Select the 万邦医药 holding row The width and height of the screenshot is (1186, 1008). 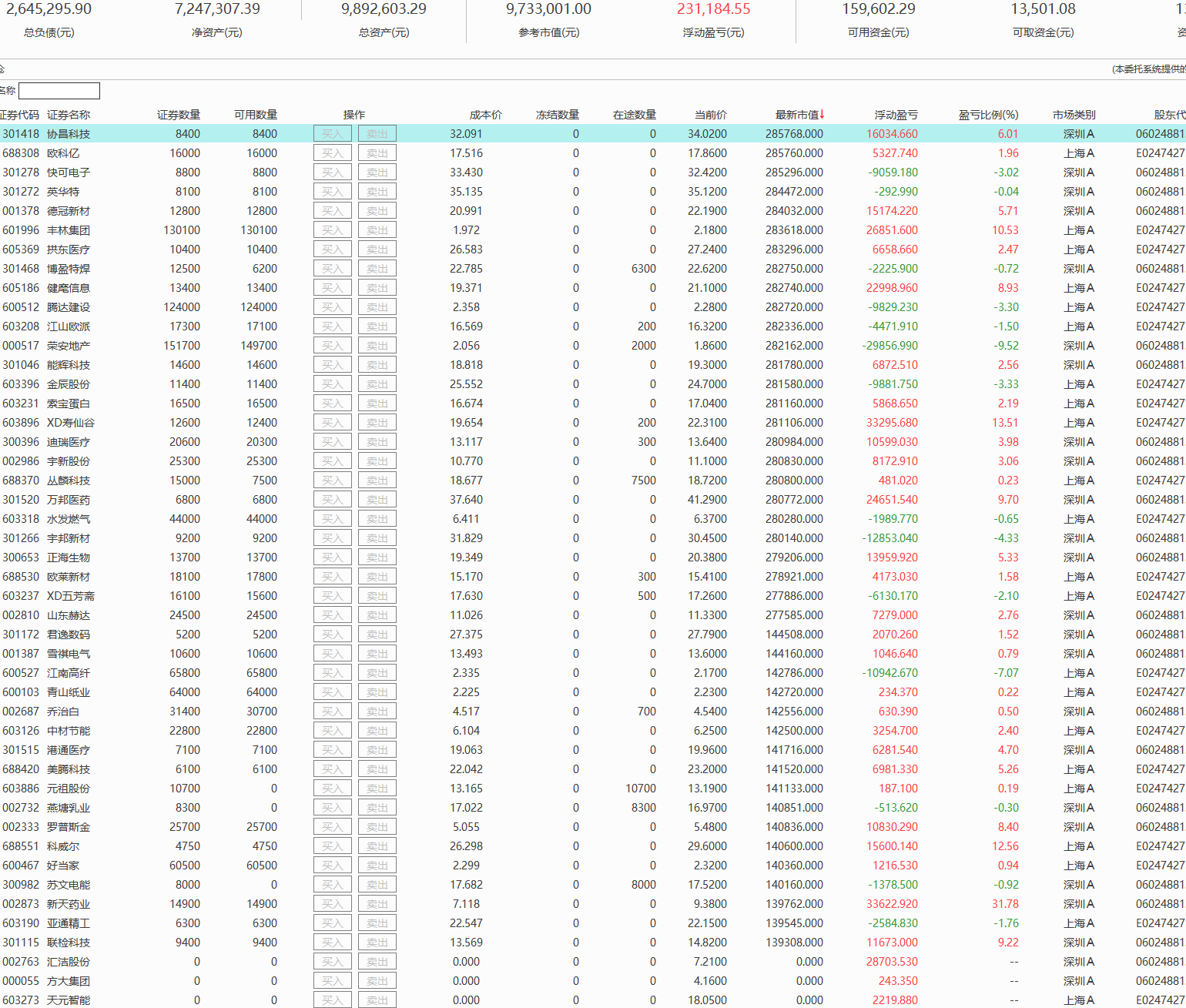pyautogui.click(x=69, y=500)
